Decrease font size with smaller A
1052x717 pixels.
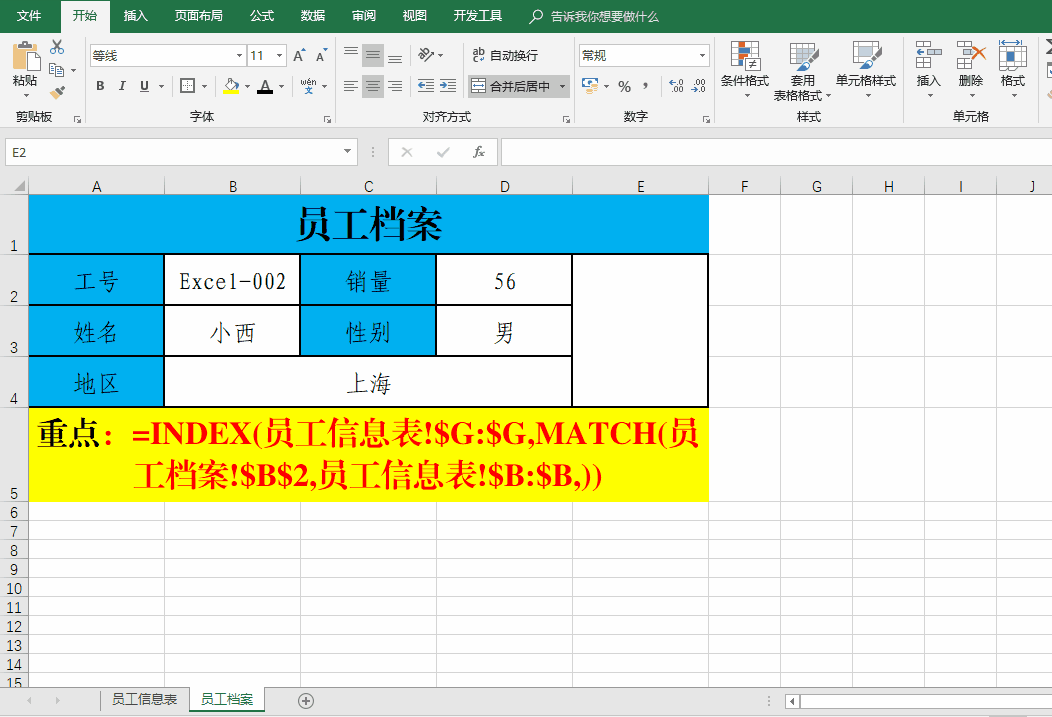321,56
